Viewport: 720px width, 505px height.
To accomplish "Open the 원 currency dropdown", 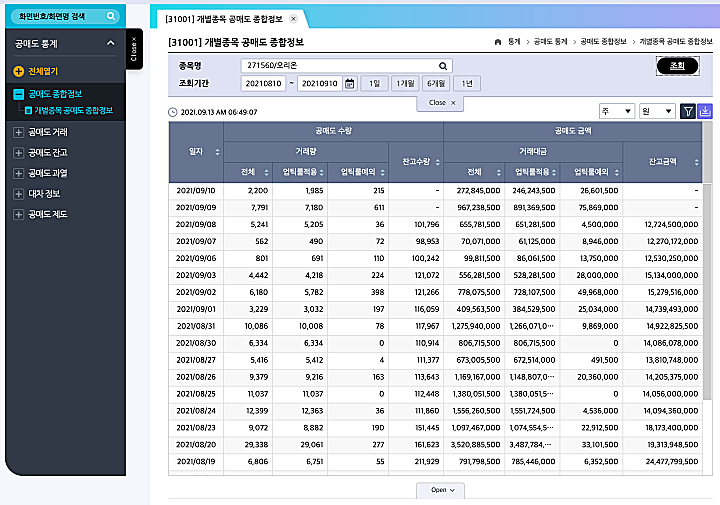I will click(x=657, y=111).
